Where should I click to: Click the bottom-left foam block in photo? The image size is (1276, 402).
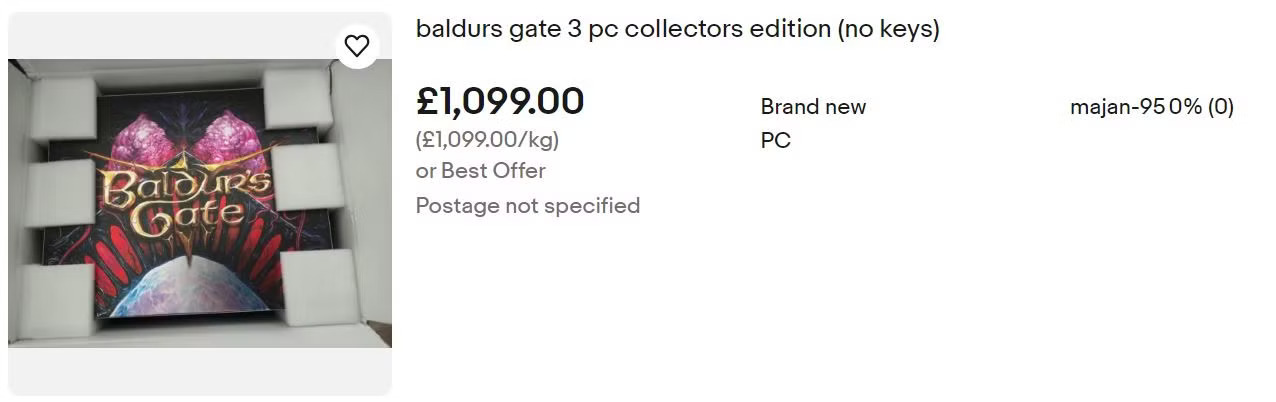click(58, 298)
